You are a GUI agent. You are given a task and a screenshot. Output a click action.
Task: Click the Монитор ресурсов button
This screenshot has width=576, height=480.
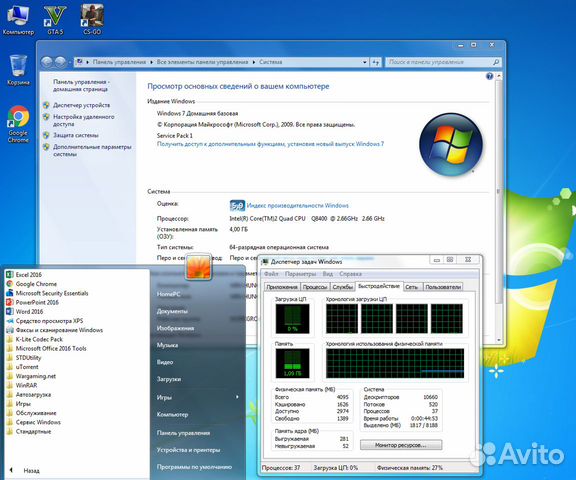401,445
